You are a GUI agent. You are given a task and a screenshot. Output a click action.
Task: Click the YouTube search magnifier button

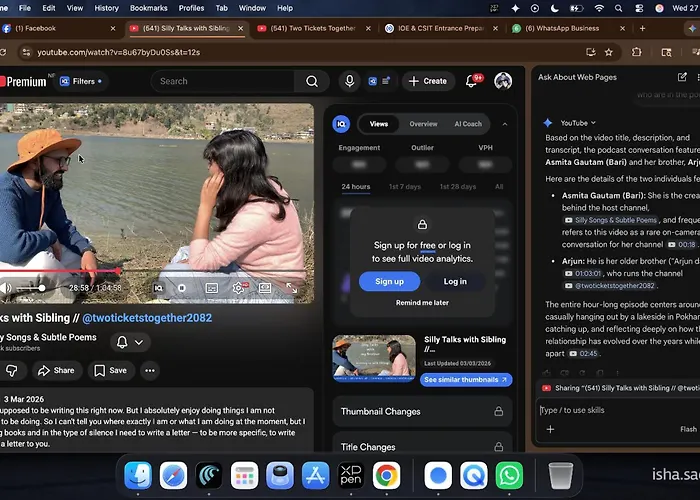(312, 81)
